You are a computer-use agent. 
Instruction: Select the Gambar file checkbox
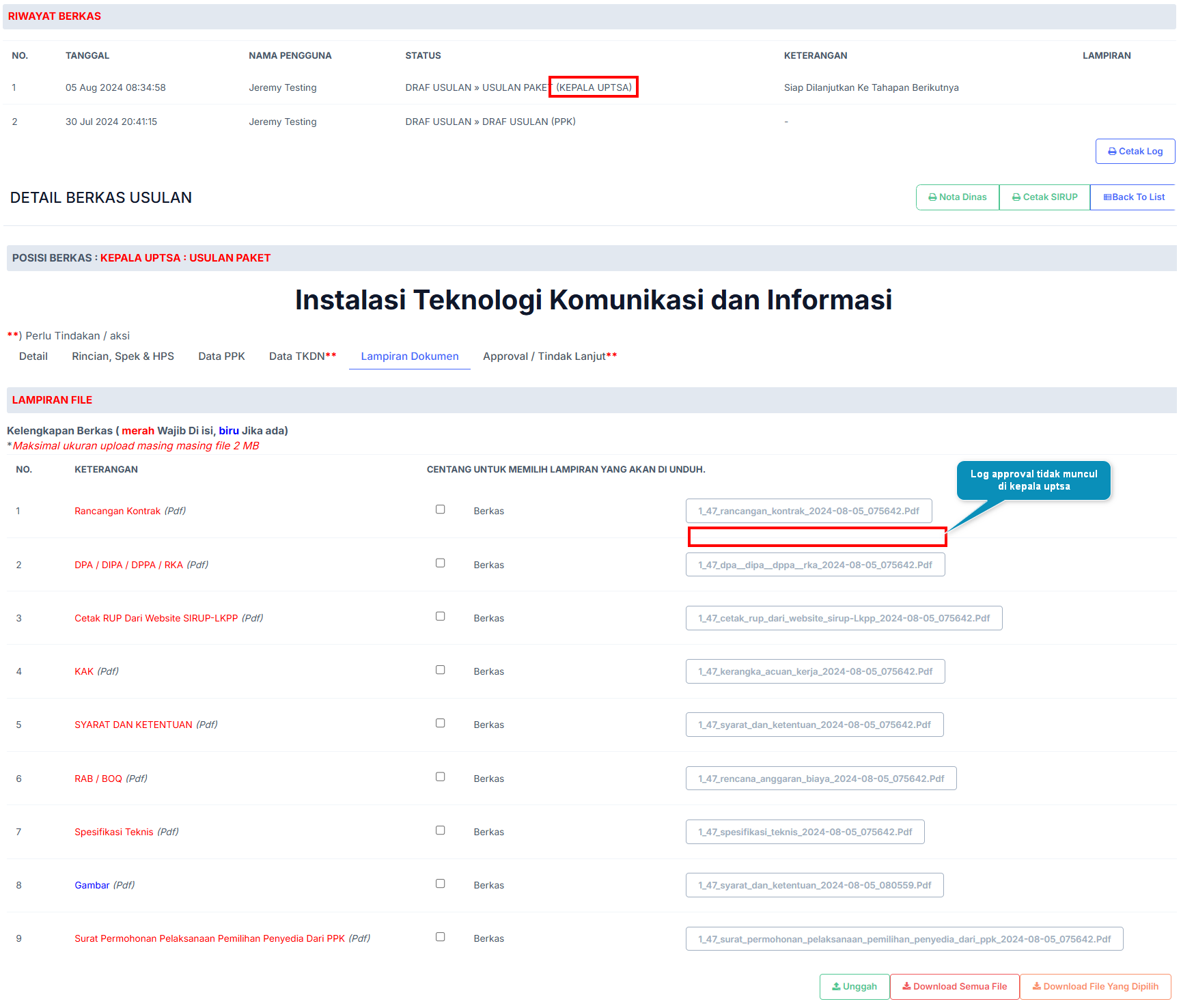coord(441,884)
